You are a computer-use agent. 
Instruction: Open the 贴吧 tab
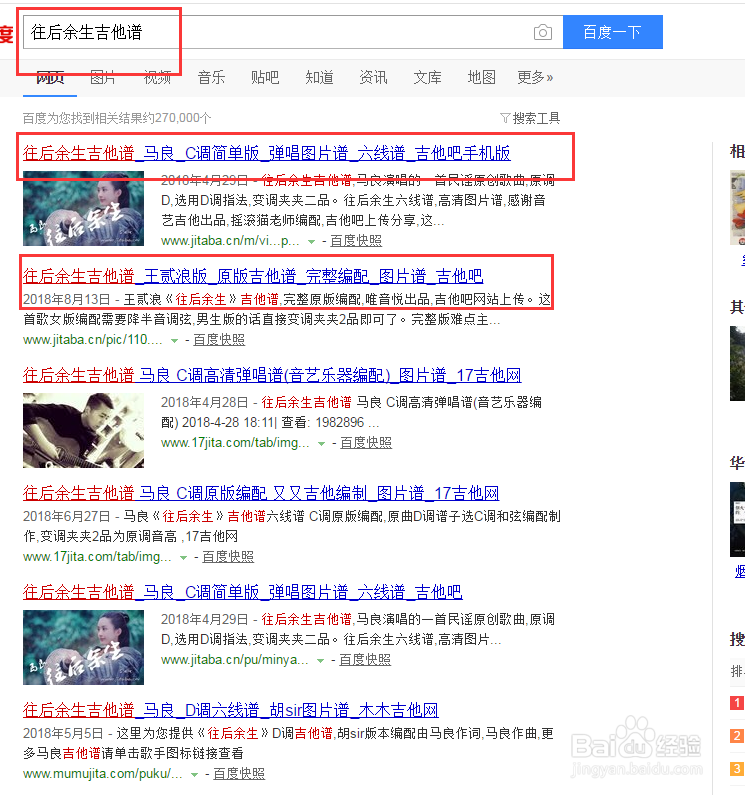click(x=265, y=77)
